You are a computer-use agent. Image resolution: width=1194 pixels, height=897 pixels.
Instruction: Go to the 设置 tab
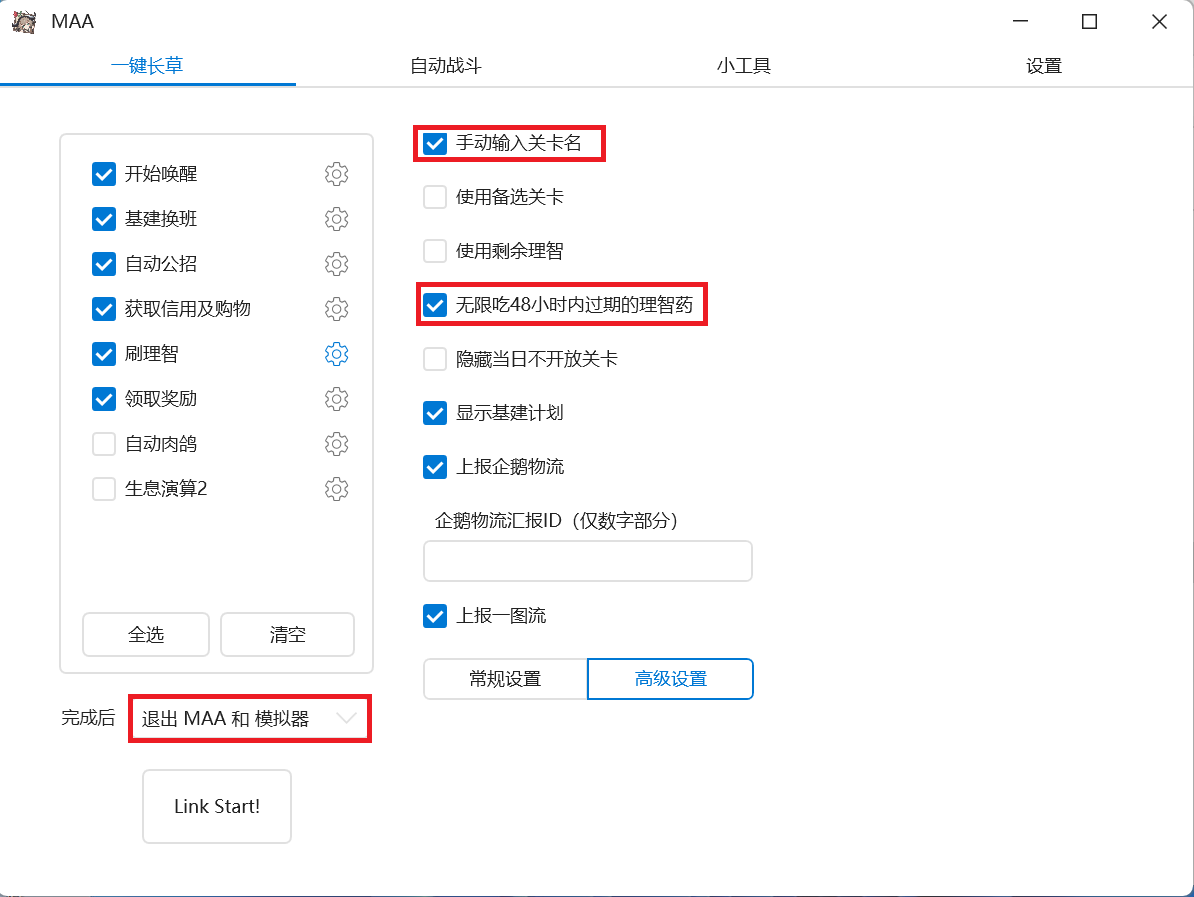click(x=1043, y=66)
